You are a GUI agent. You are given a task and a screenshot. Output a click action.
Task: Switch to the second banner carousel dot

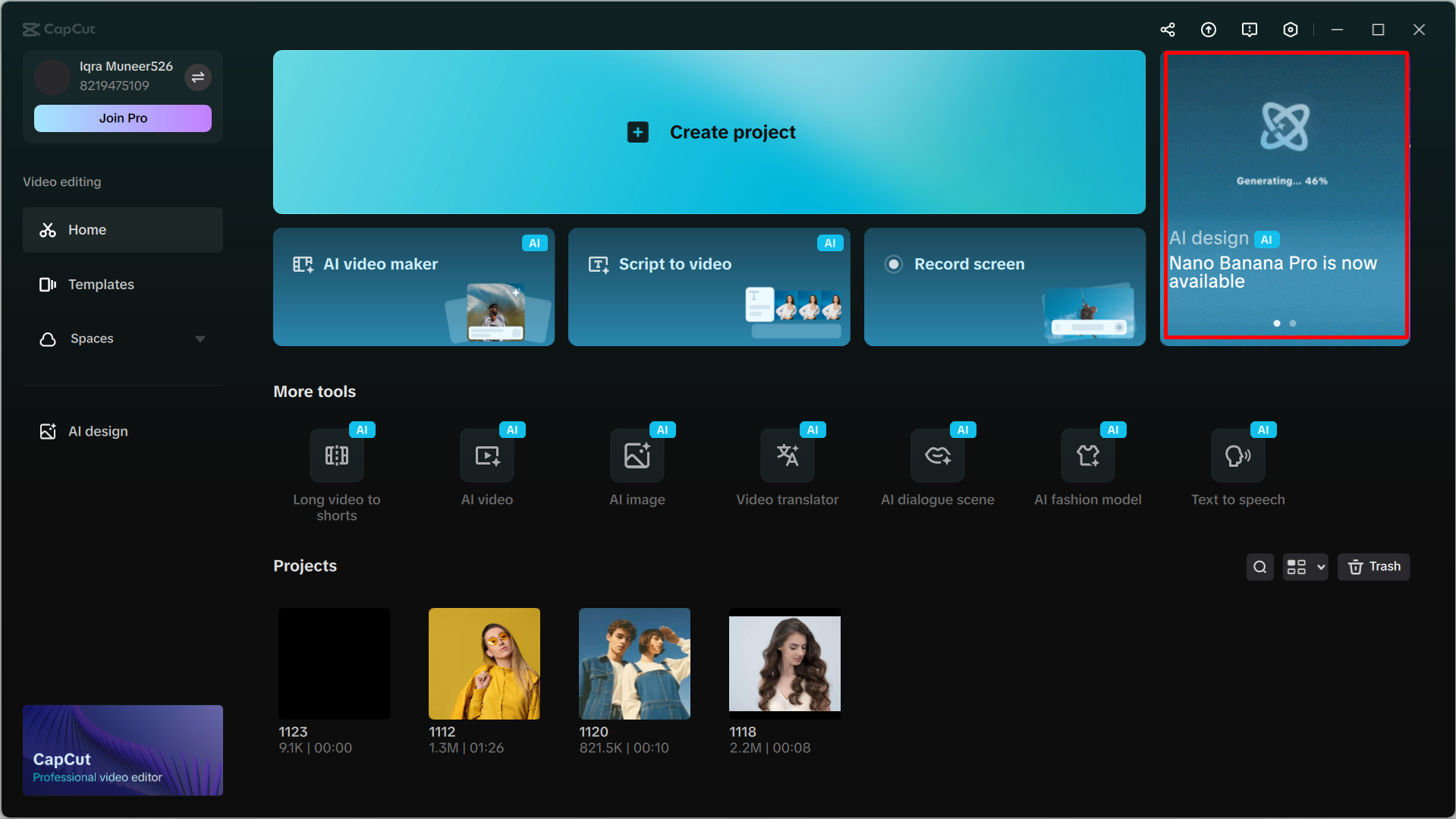[x=1293, y=323]
